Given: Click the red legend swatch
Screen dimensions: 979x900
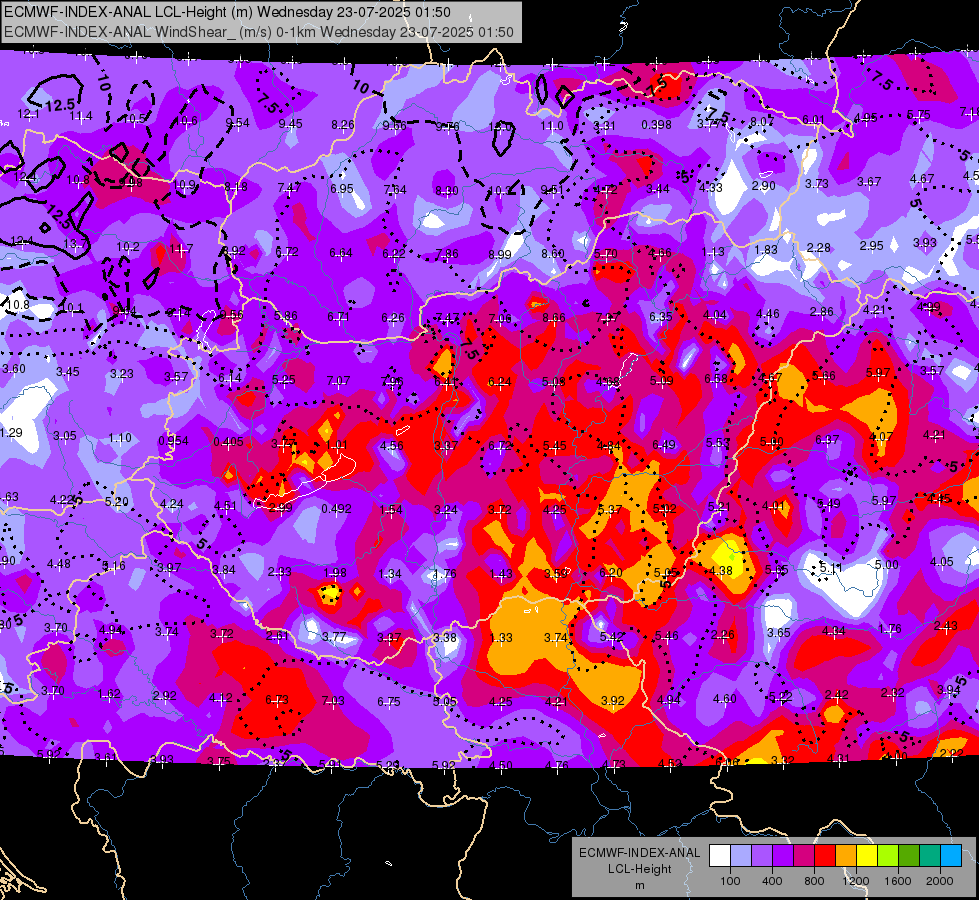Looking at the screenshot, I should pos(825,856).
